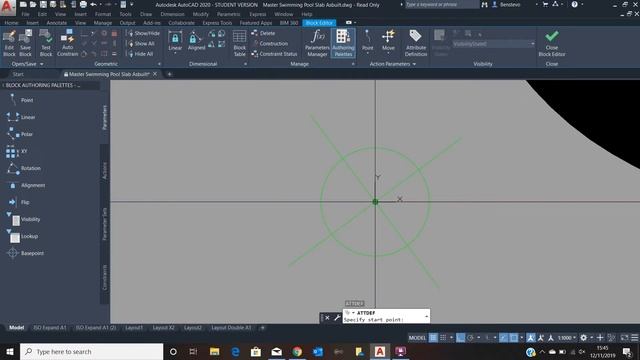The height and width of the screenshot is (360, 640).
Task: Choose the Polar parameter in the palette
Action: pos(19,134)
